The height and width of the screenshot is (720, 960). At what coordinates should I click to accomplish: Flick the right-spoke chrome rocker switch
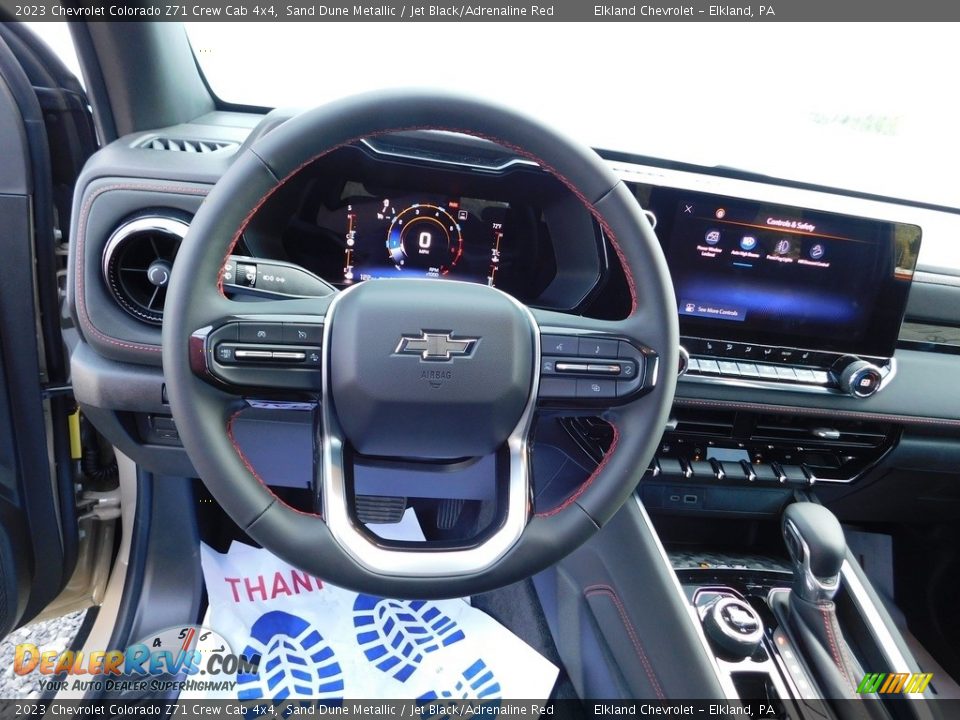coord(588,368)
